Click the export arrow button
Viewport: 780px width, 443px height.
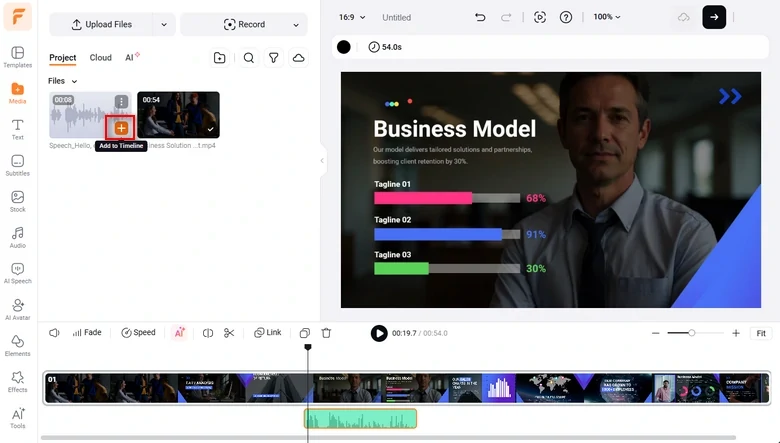click(x=714, y=17)
